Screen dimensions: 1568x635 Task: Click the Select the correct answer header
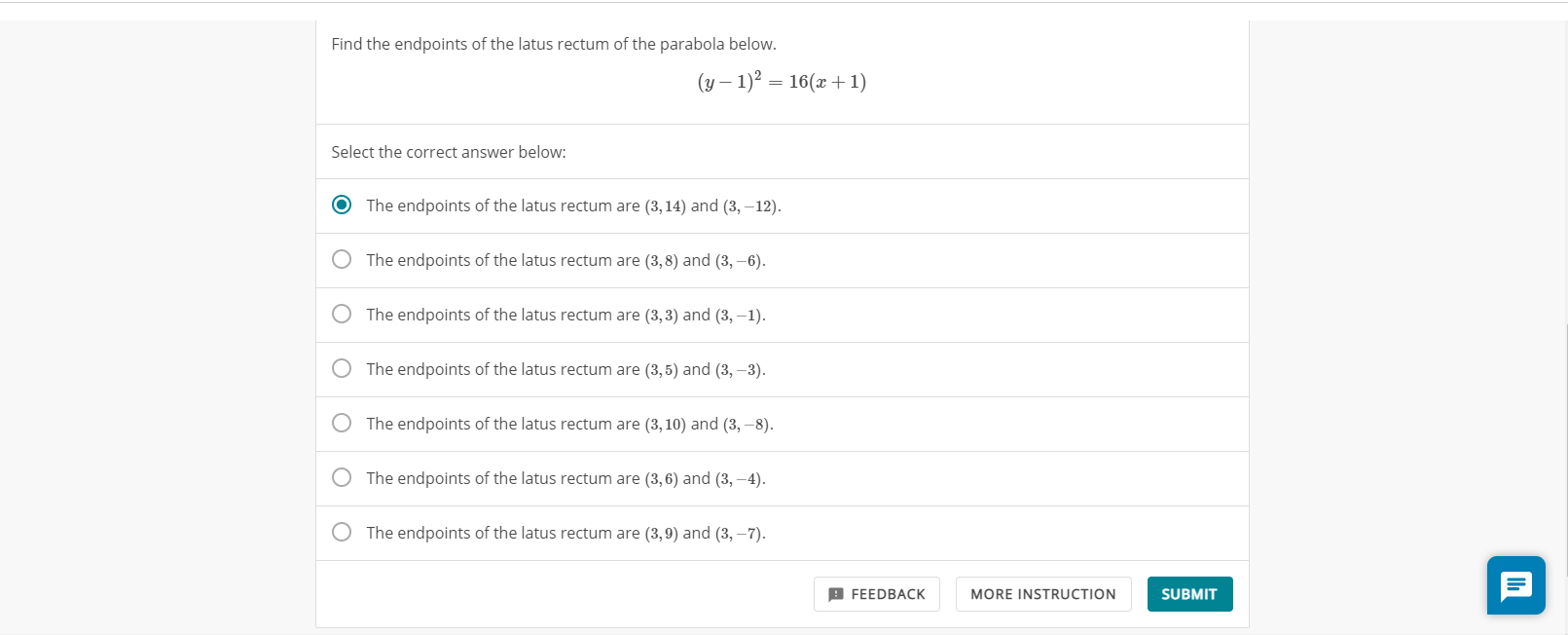tap(450, 152)
